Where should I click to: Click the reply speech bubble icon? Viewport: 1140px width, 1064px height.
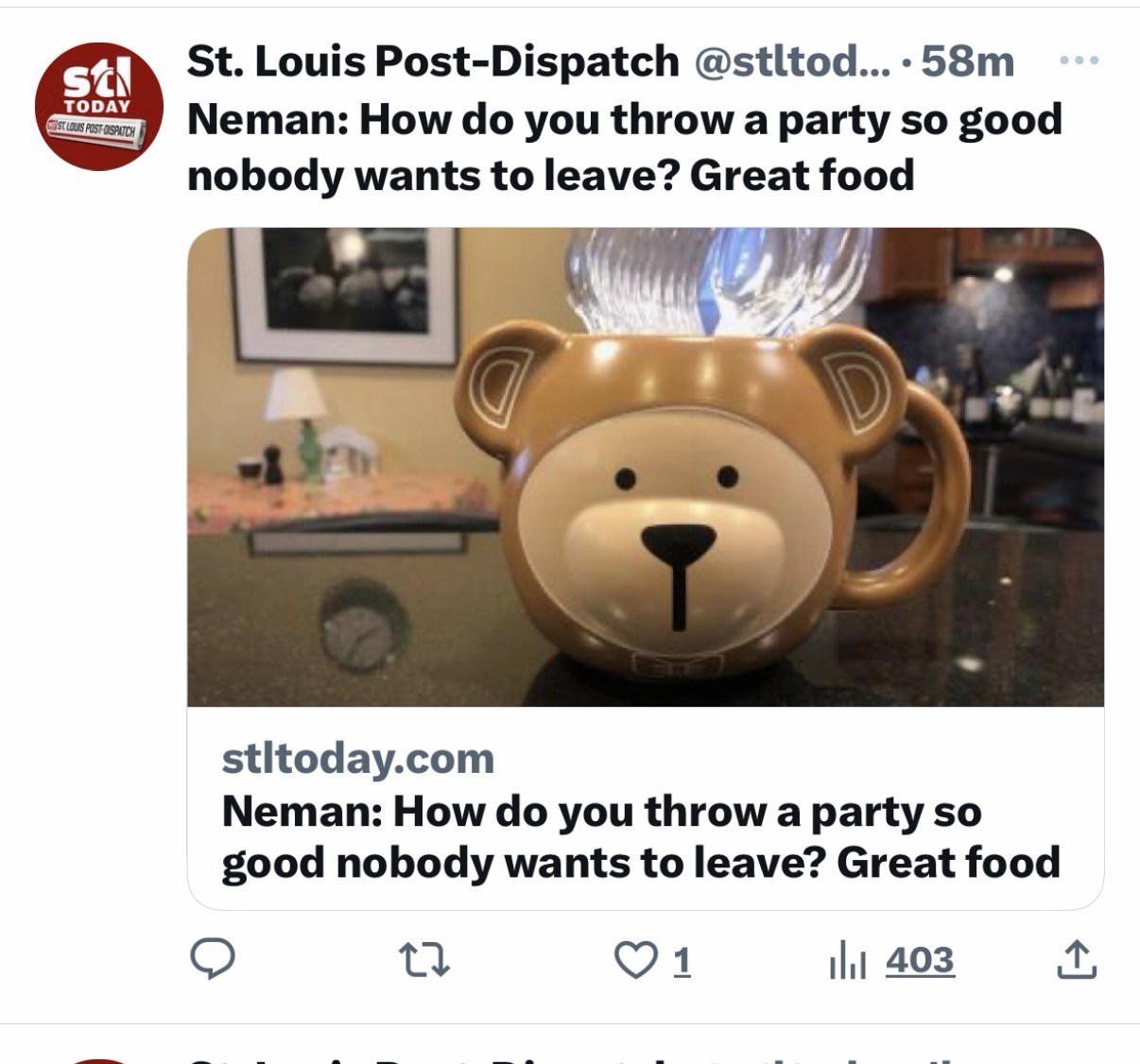pyautogui.click(x=213, y=960)
